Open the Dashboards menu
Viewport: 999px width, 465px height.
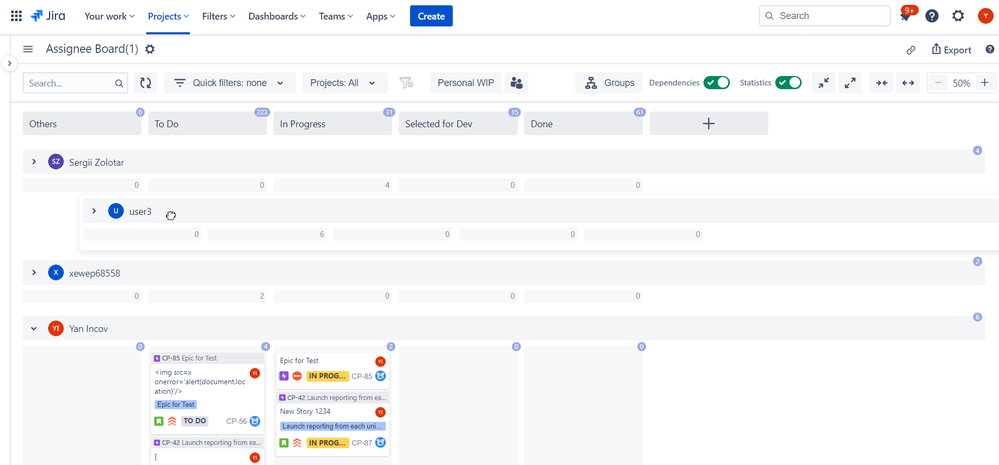click(x=277, y=17)
